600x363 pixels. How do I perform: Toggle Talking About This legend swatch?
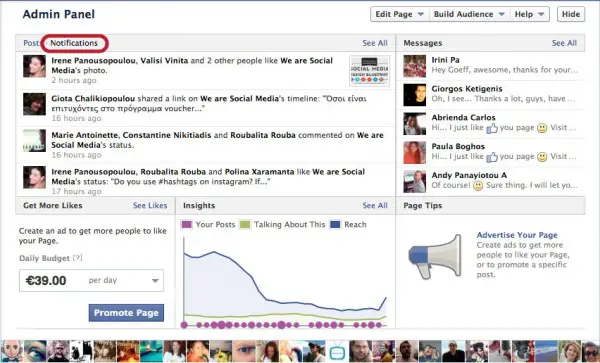tap(245, 225)
